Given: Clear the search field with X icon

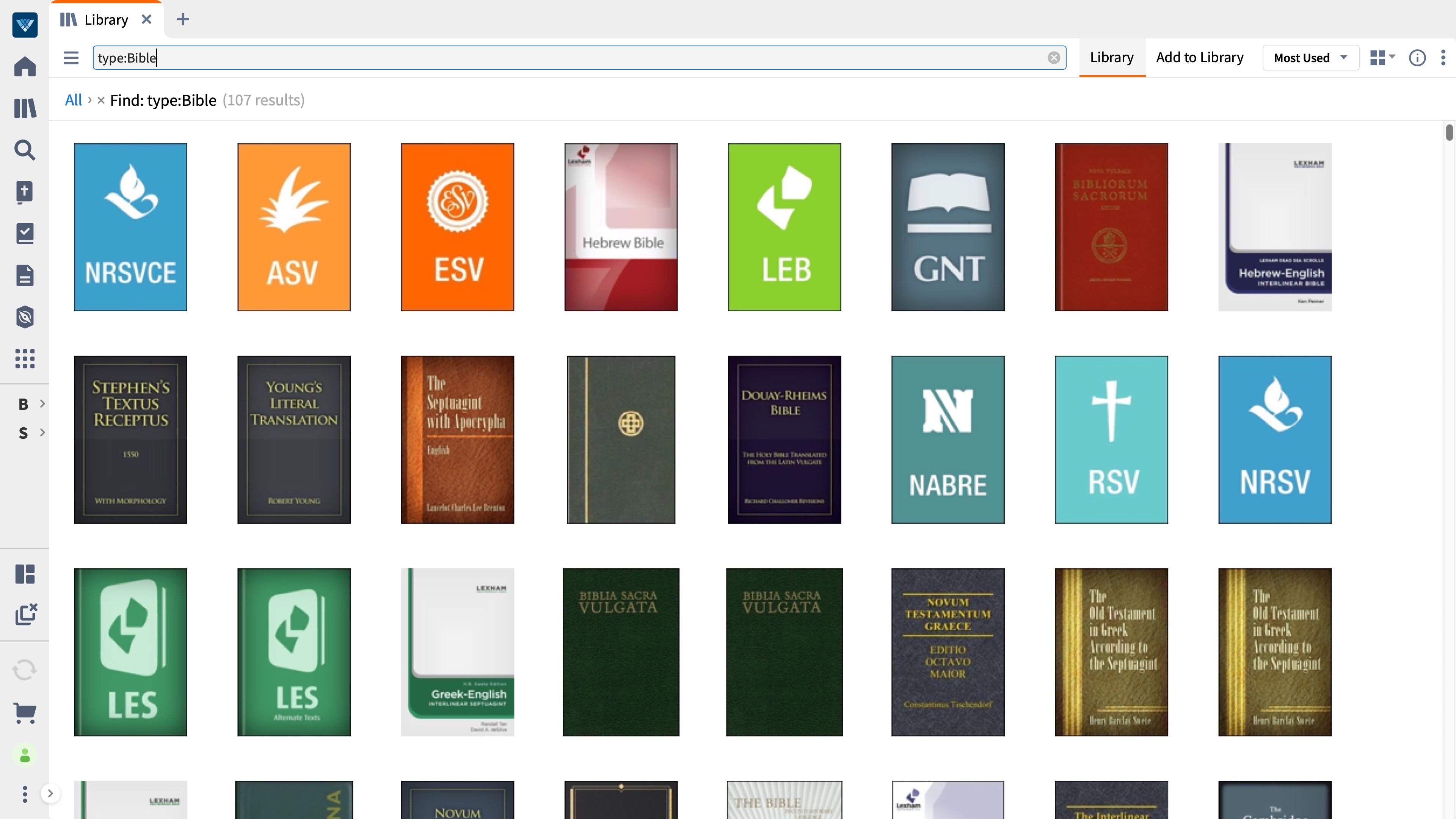Looking at the screenshot, I should click(x=1054, y=58).
